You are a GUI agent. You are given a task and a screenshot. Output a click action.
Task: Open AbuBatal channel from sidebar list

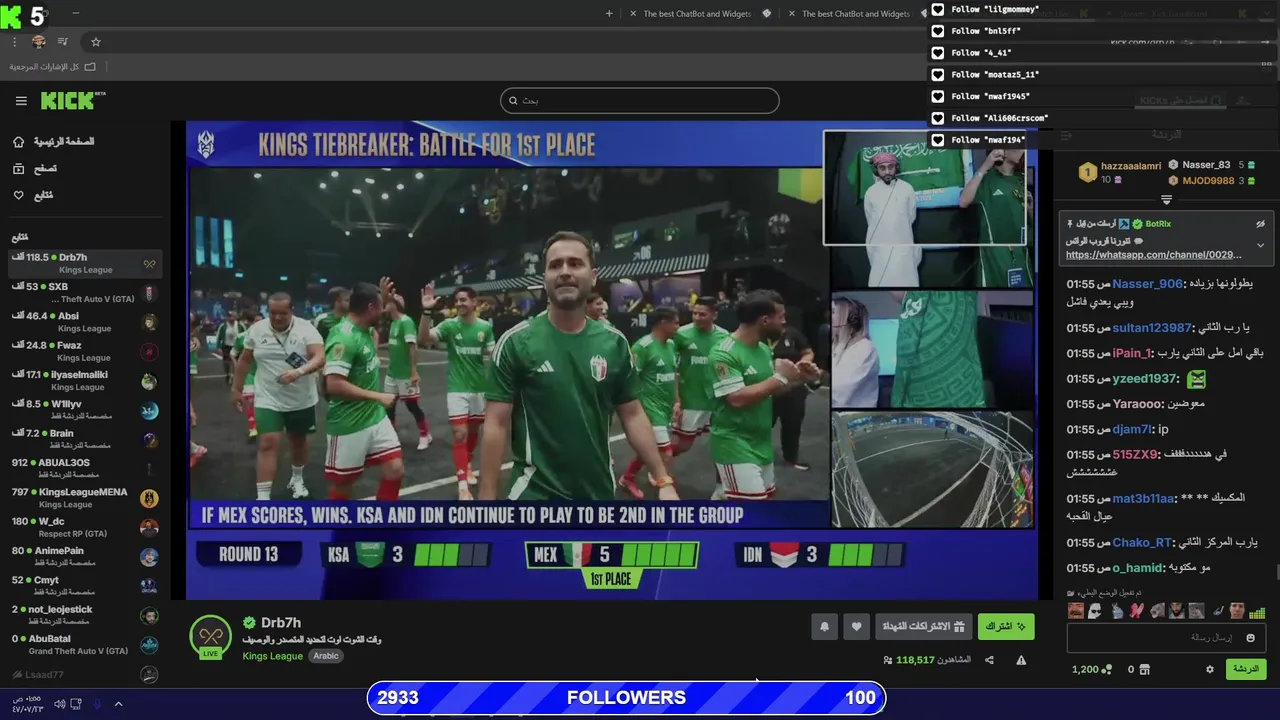[85, 644]
